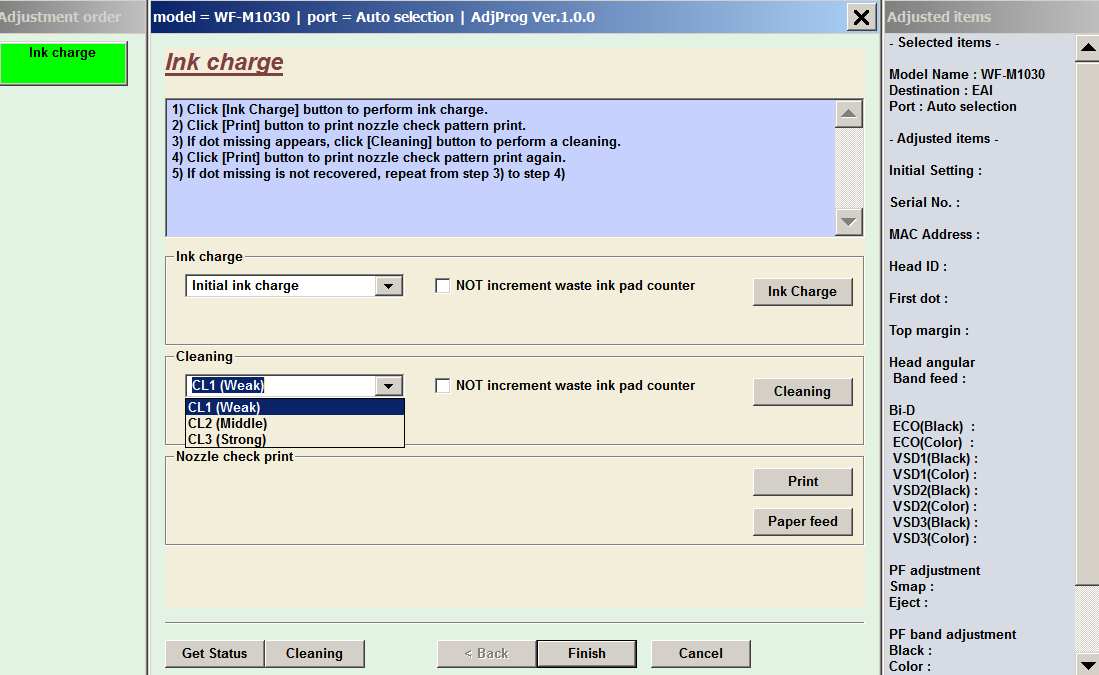This screenshot has height=675, width=1099.
Task: Choose CL2 (Middle) cleaning level
Action: pos(294,423)
